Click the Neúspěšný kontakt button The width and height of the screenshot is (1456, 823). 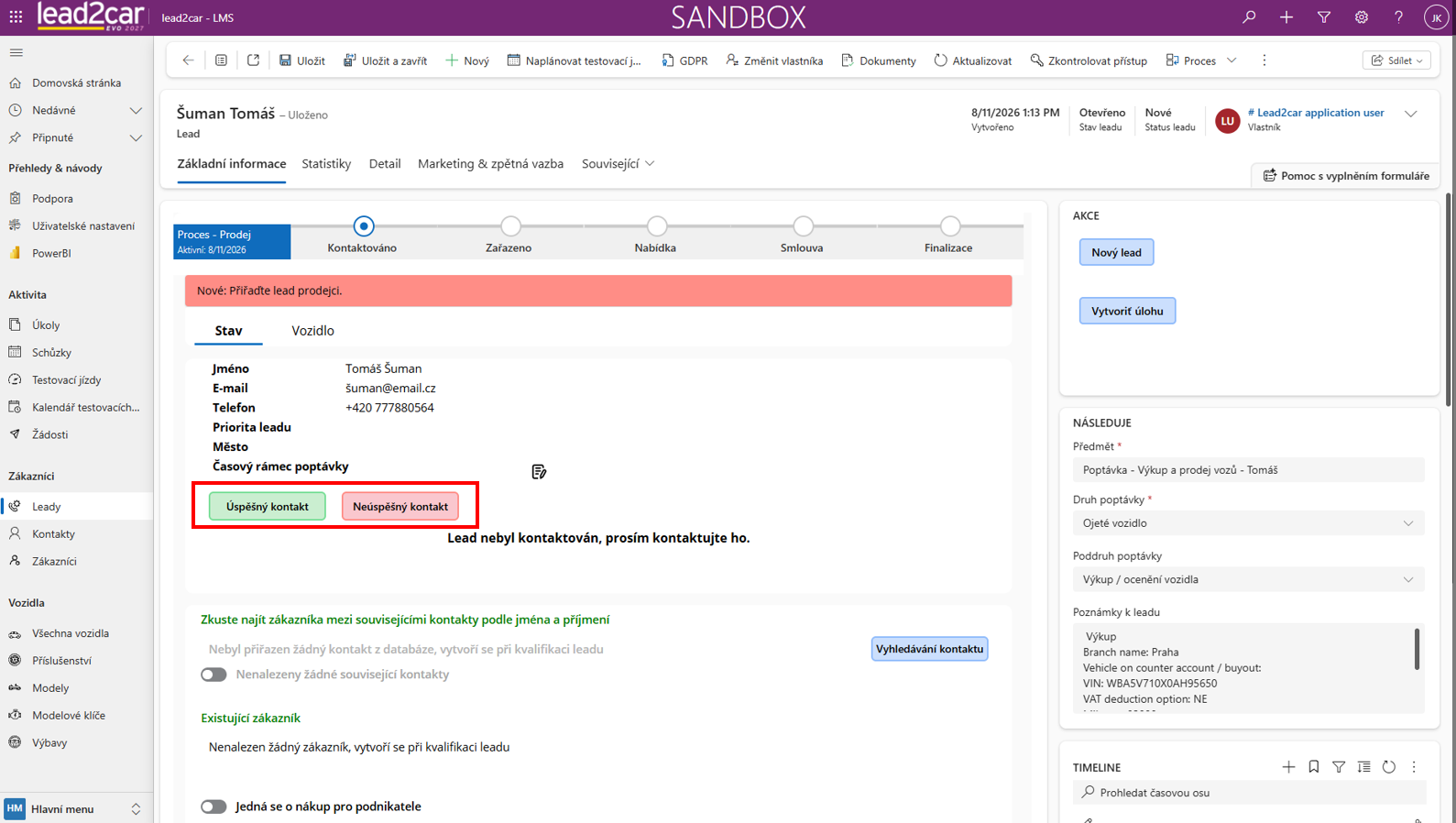pyautogui.click(x=400, y=507)
